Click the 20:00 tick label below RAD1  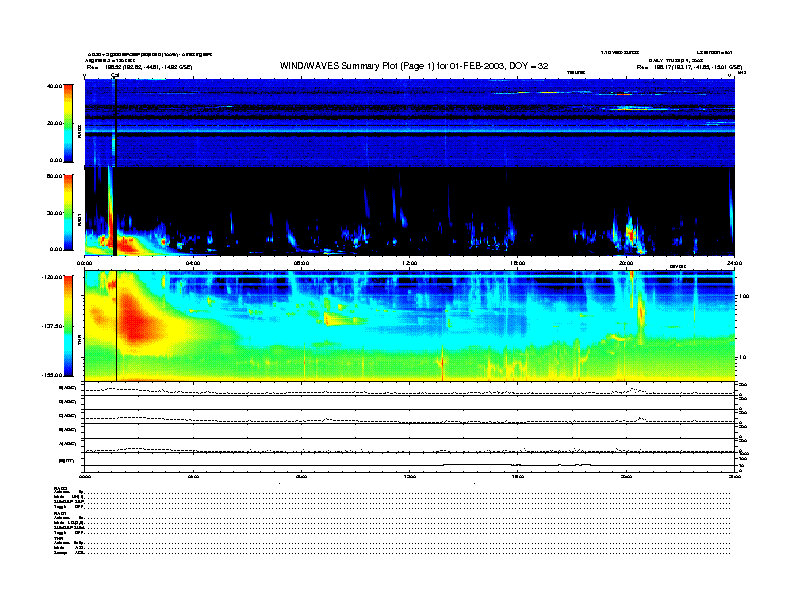[x=626, y=263]
